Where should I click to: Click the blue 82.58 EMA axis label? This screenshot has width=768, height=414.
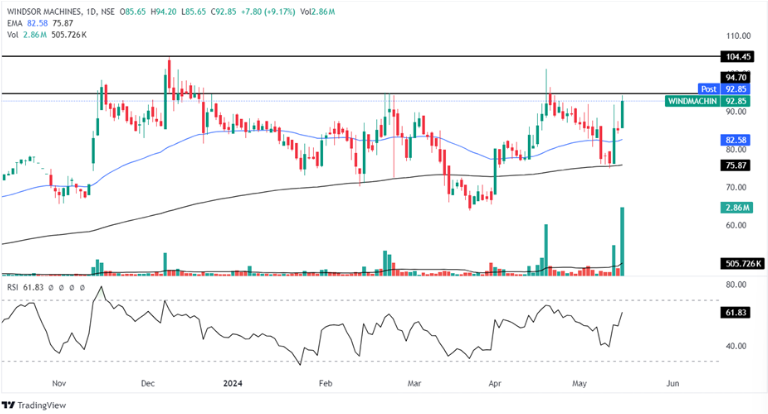pyautogui.click(x=737, y=140)
